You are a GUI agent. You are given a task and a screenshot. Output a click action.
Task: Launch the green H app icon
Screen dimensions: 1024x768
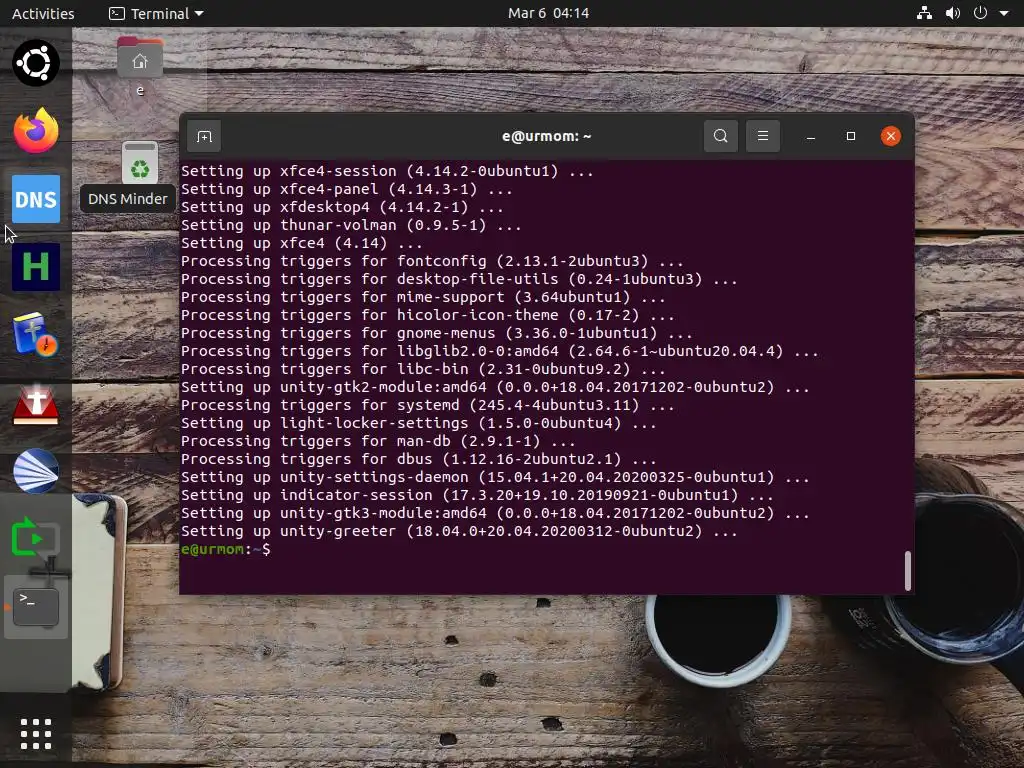pyautogui.click(x=35, y=267)
